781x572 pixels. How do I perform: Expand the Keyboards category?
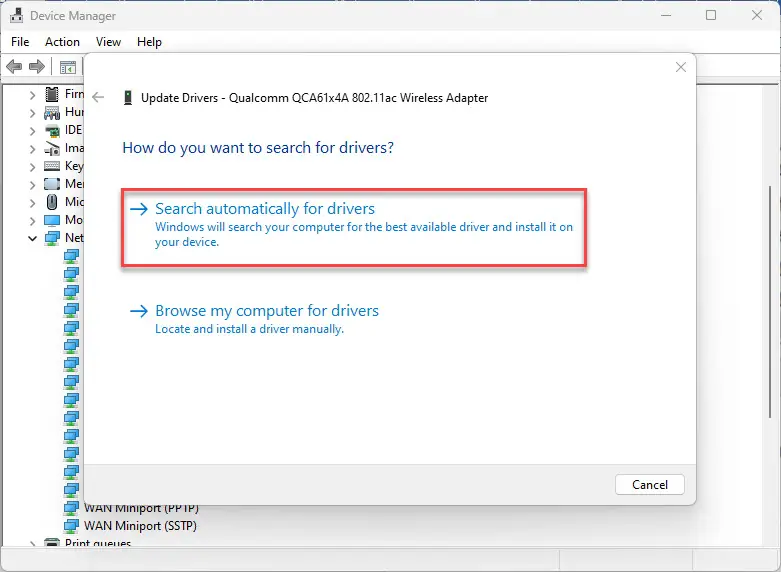(x=32, y=167)
